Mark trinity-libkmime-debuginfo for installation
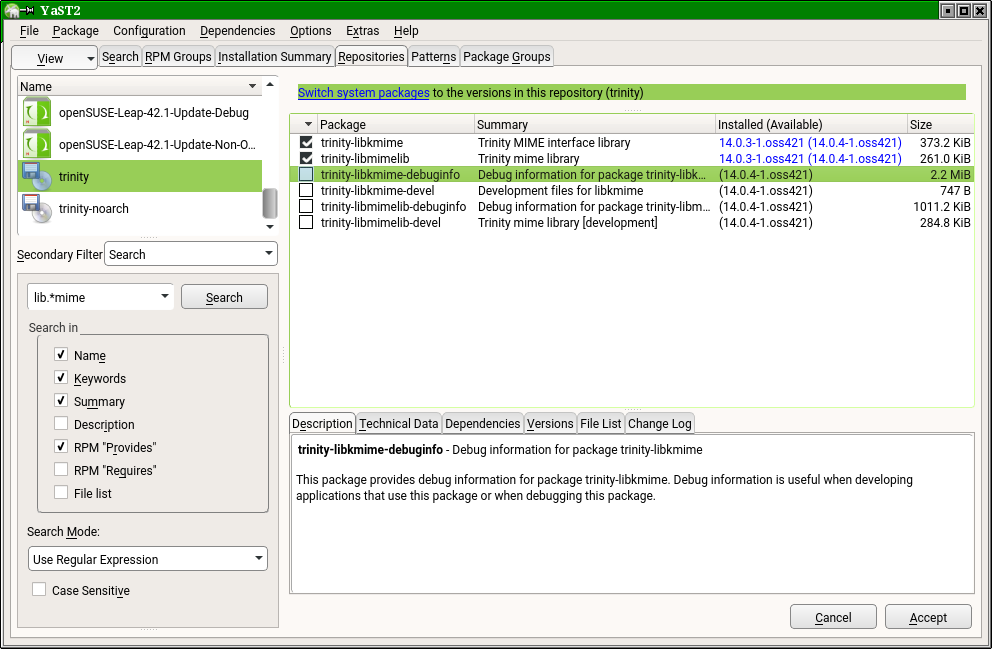This screenshot has height=649, width=992. pyautogui.click(x=306, y=174)
